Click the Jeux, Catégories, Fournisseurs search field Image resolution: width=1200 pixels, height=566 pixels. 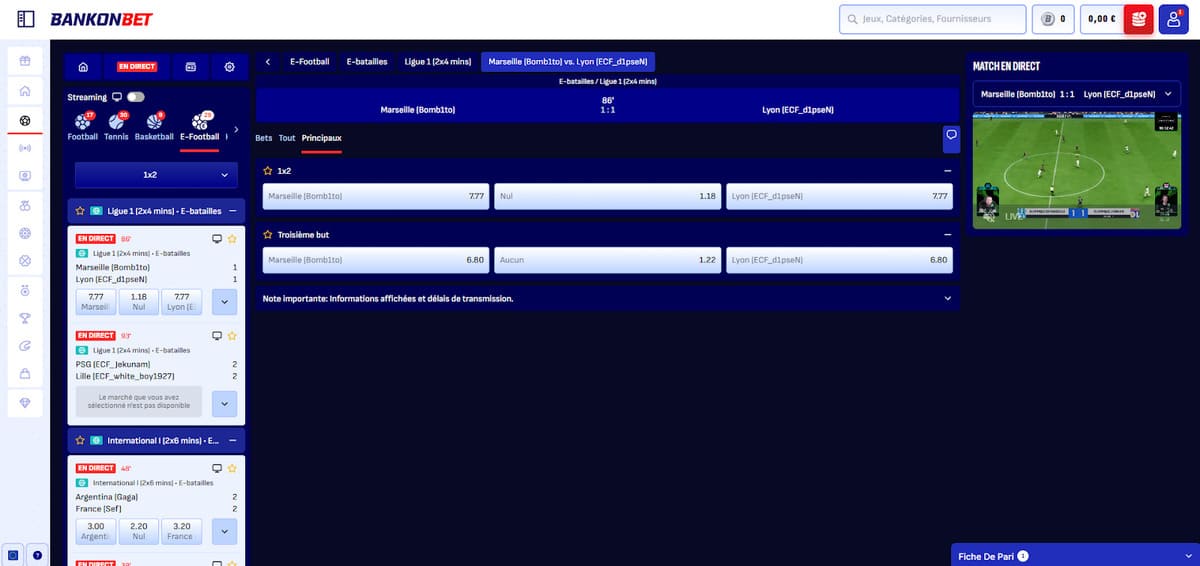pos(932,19)
